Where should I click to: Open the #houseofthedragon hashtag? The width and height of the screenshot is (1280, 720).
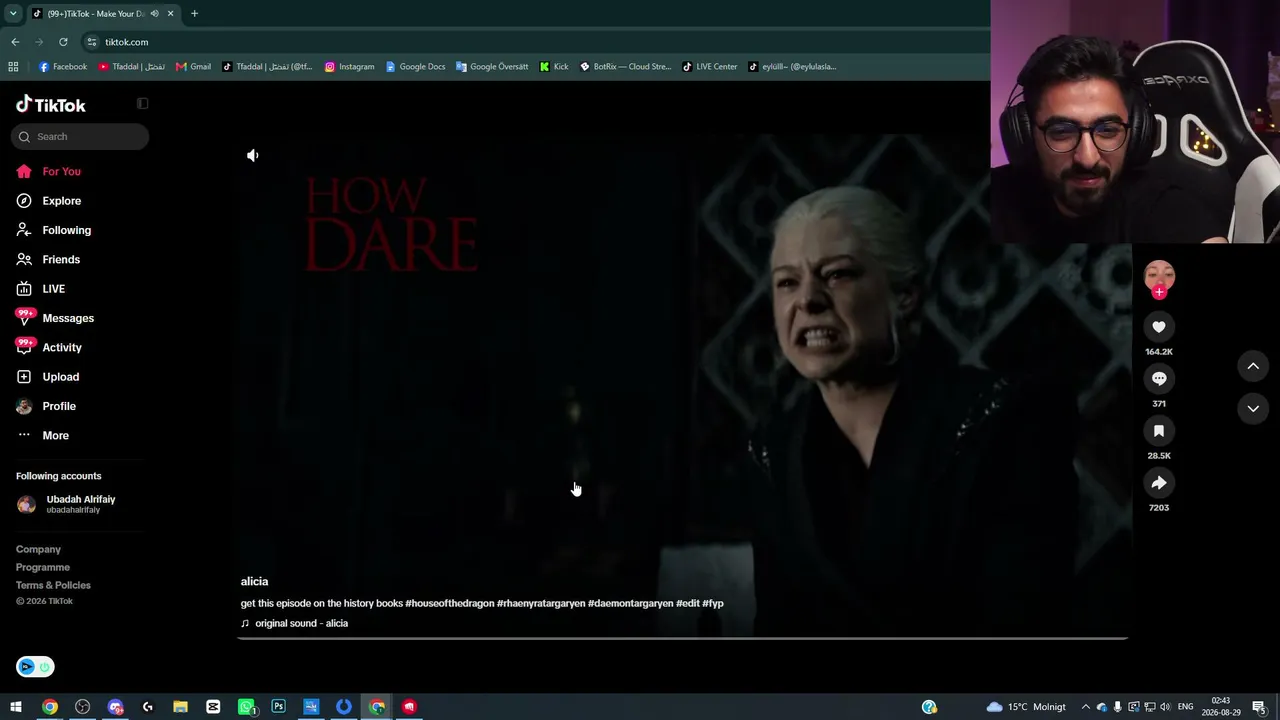tap(449, 604)
